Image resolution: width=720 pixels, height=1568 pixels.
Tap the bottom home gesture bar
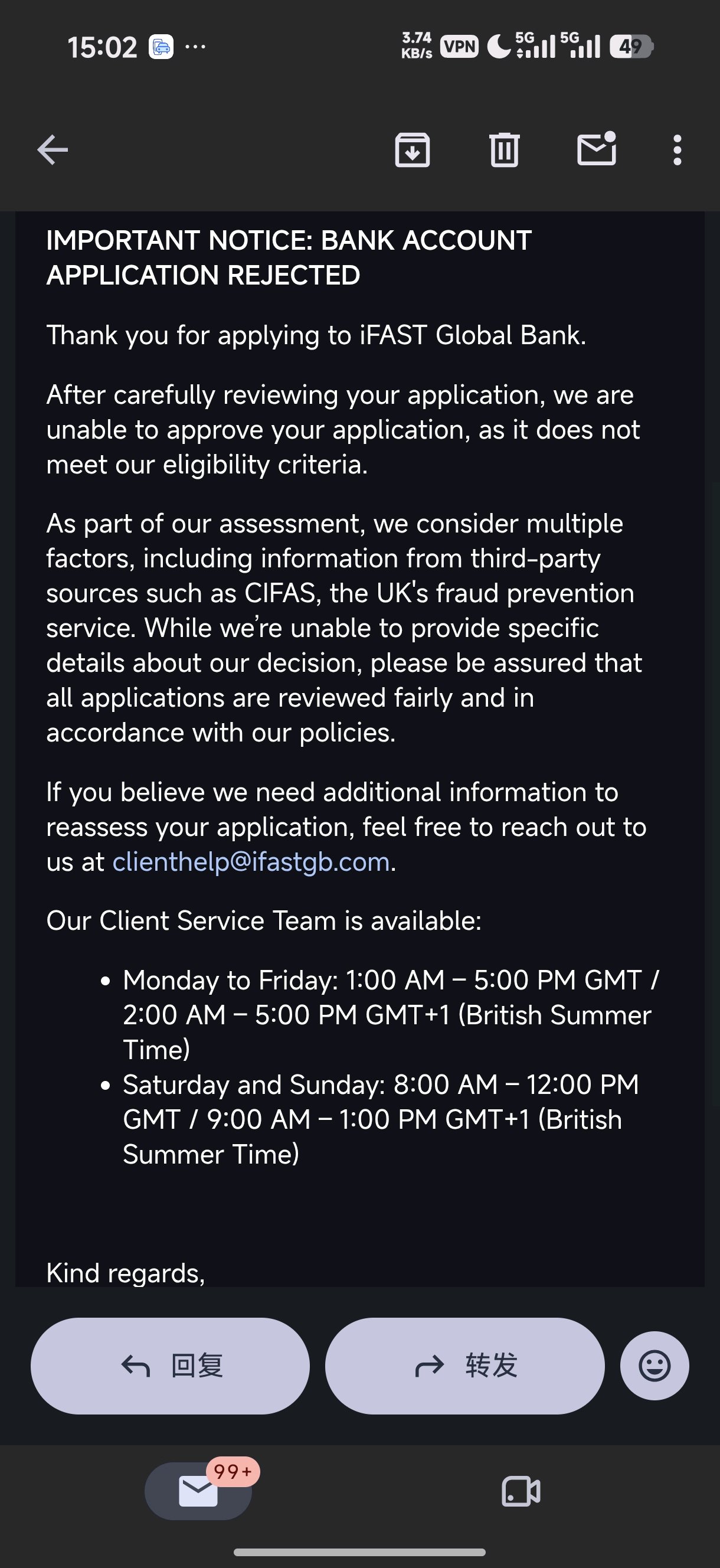(359, 1552)
